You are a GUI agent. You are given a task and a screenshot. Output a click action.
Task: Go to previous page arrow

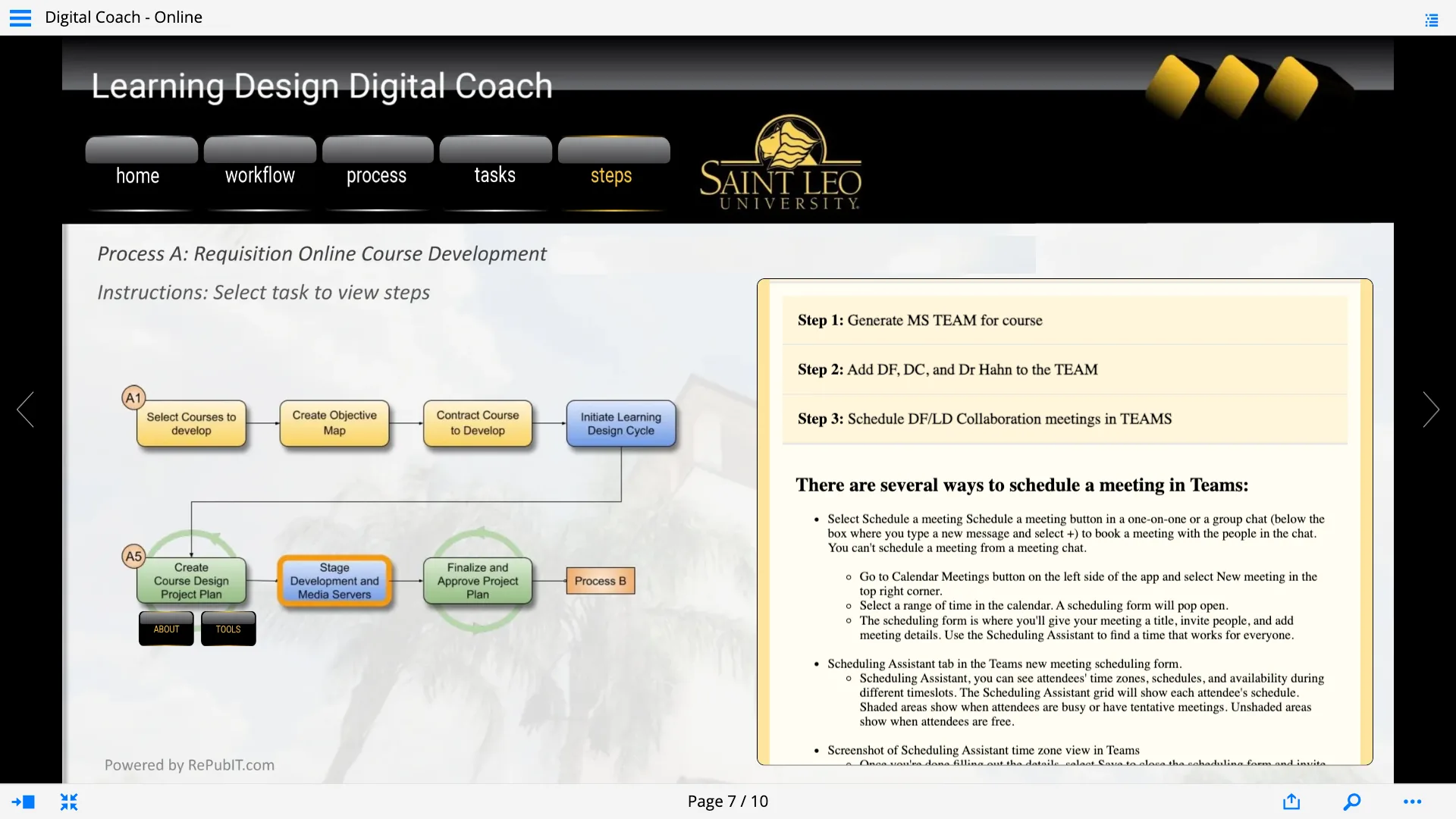[26, 409]
